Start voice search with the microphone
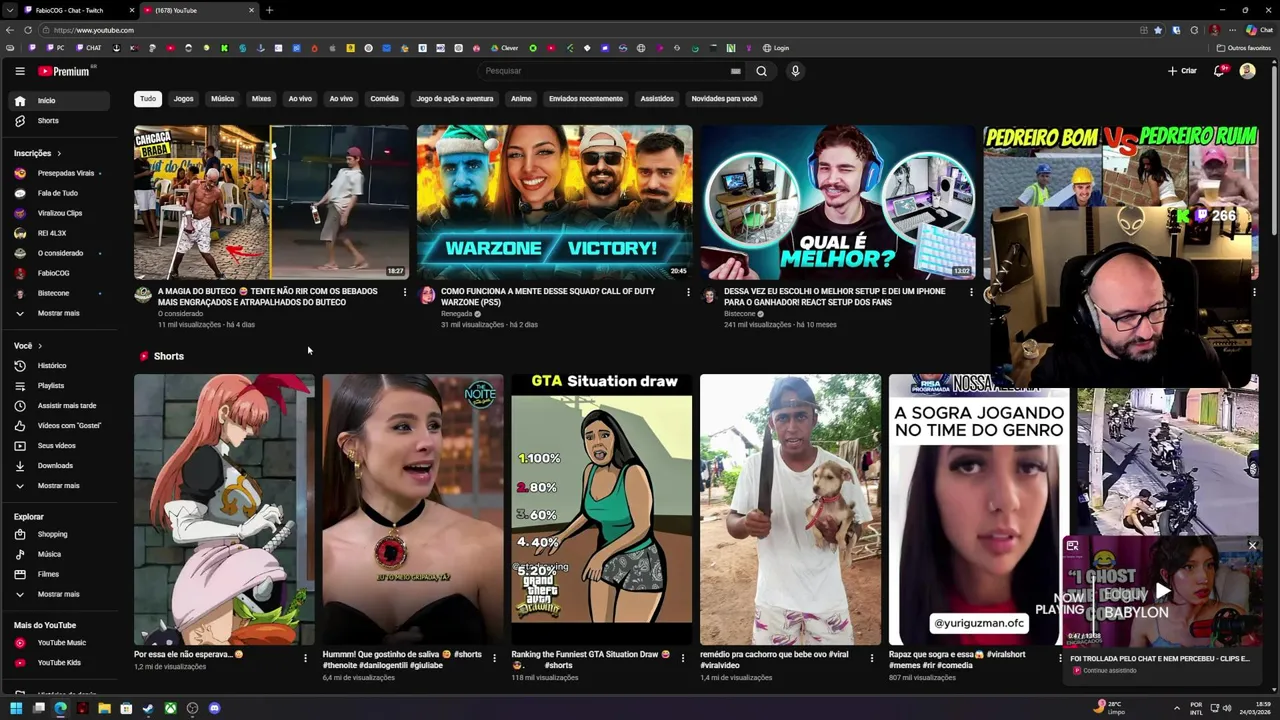The height and width of the screenshot is (720, 1280). pyautogui.click(x=795, y=71)
